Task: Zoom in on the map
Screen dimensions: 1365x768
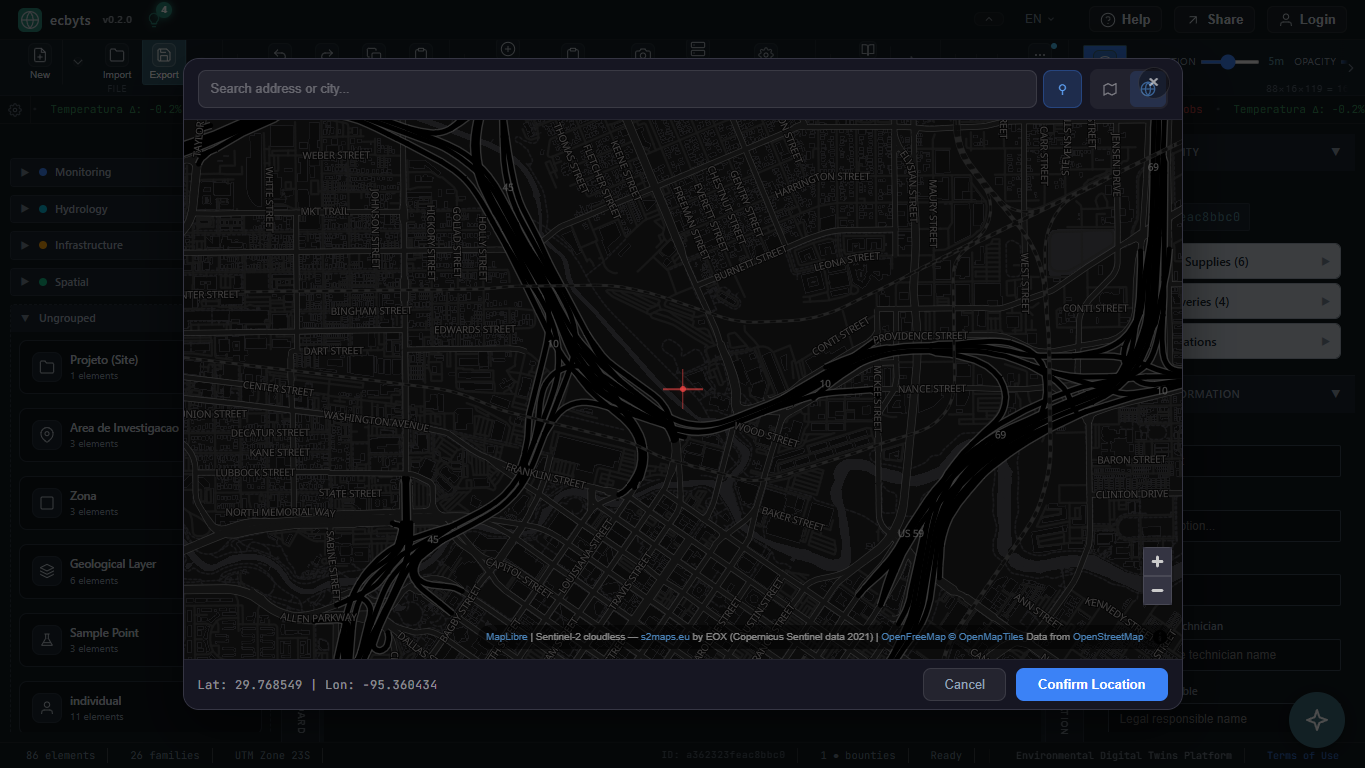Action: click(x=1157, y=562)
